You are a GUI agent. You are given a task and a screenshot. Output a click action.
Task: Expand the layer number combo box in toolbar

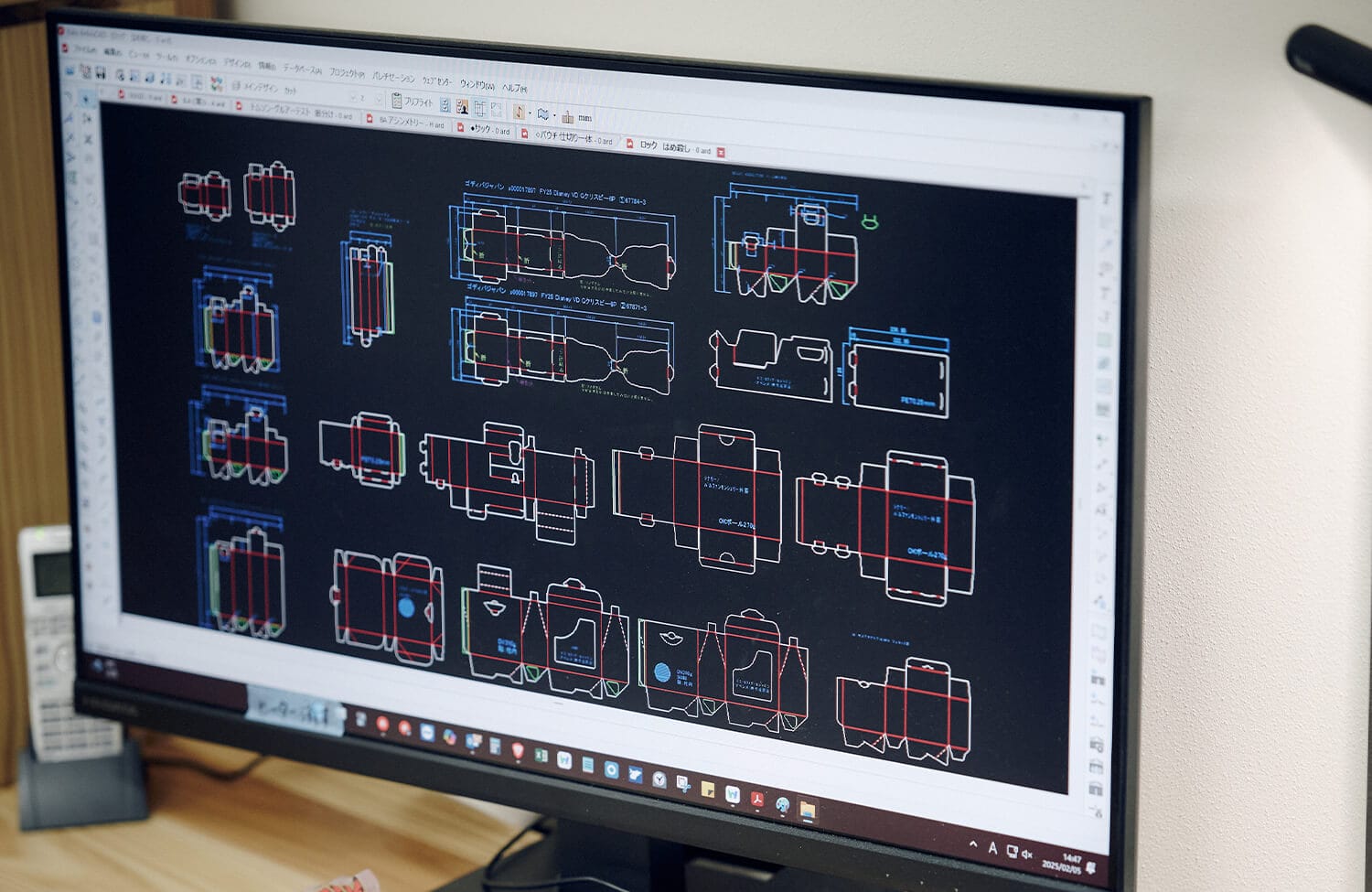(x=379, y=99)
